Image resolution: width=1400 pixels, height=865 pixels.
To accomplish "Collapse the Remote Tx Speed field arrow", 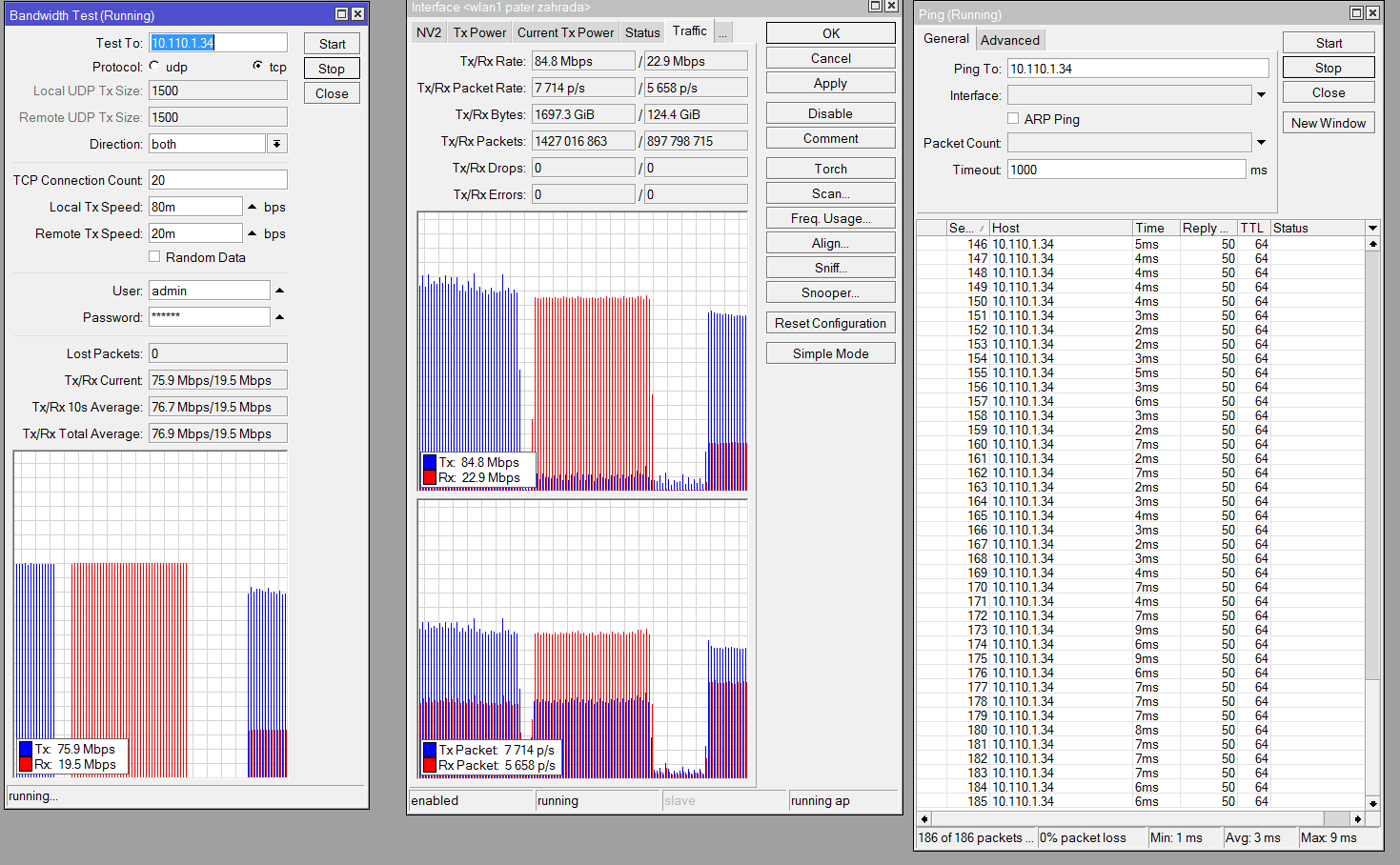I will 253,233.
